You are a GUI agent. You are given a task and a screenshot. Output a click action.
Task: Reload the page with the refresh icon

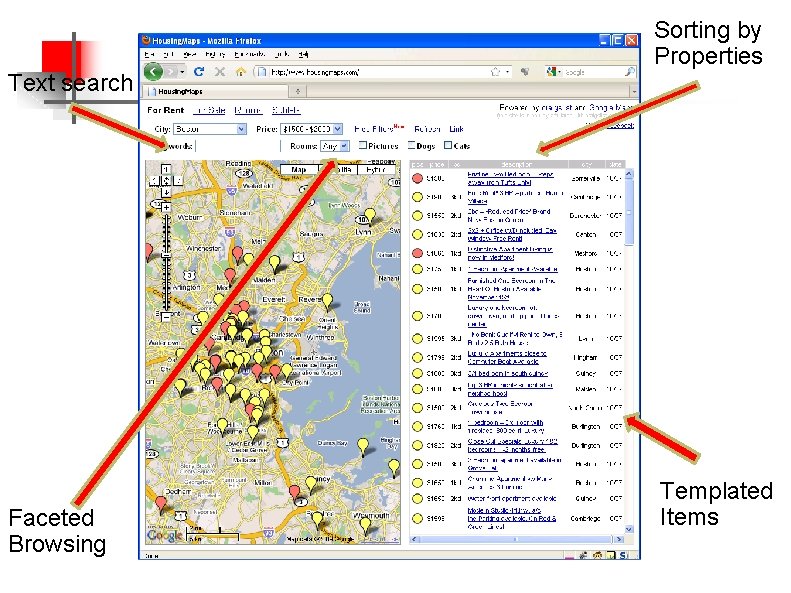[199, 72]
